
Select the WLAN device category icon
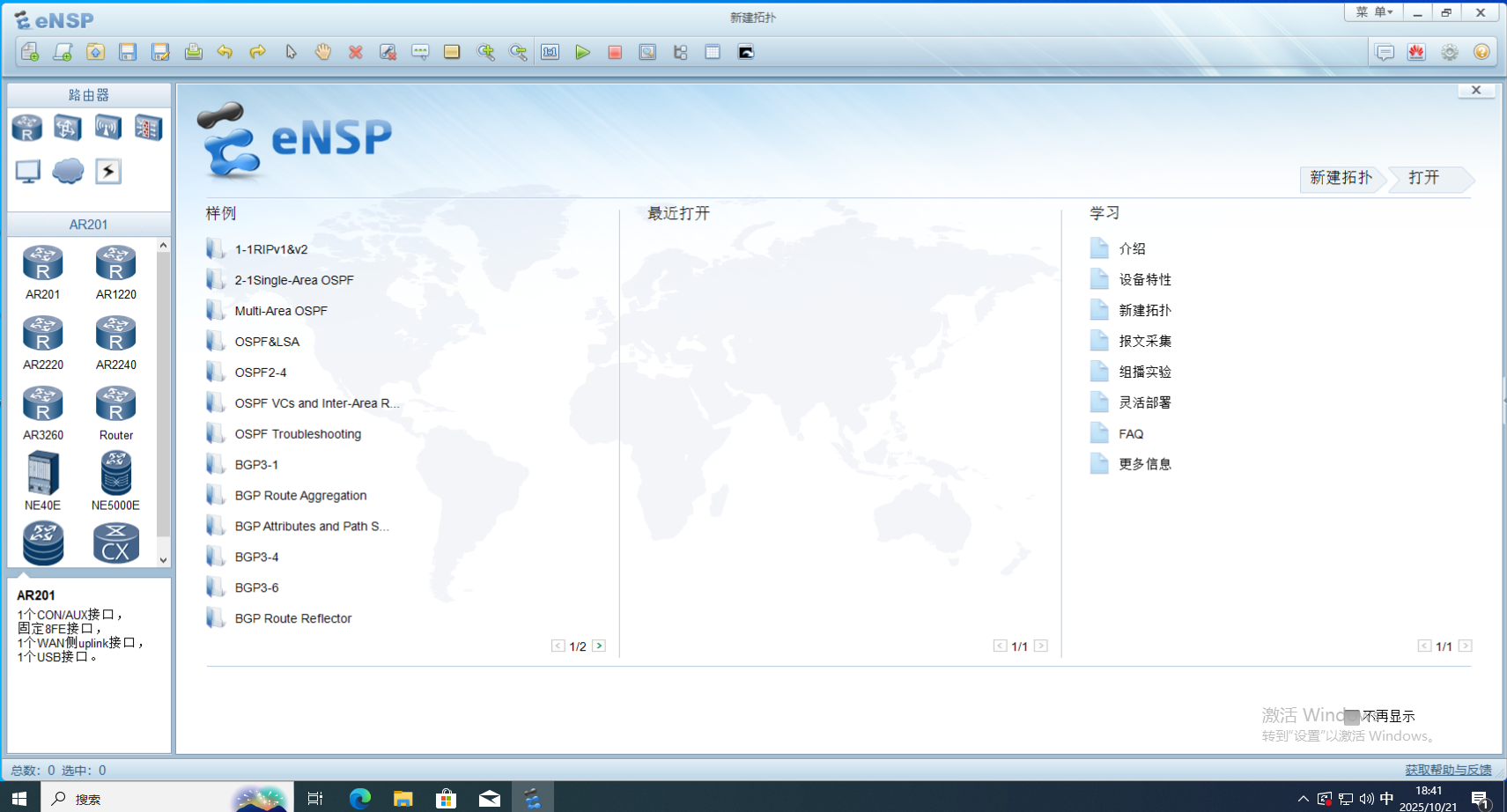pyautogui.click(x=107, y=128)
